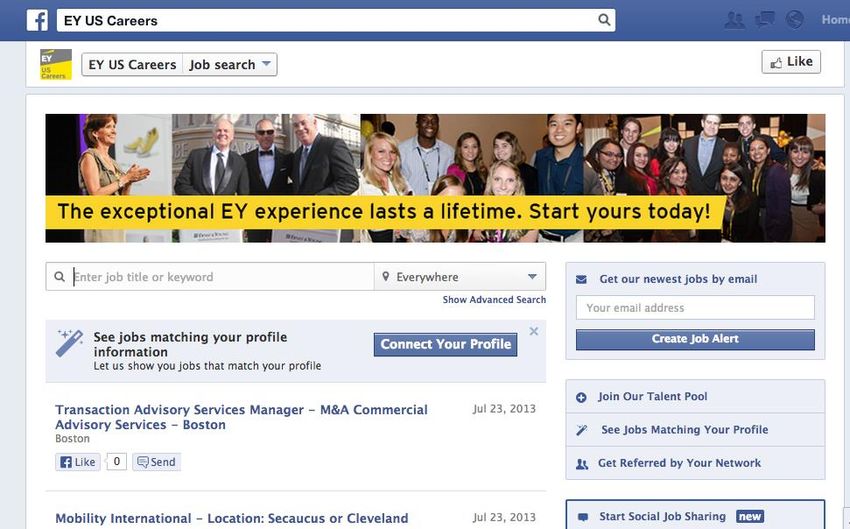Click the email address input field
850x529 pixels.
tap(695, 308)
